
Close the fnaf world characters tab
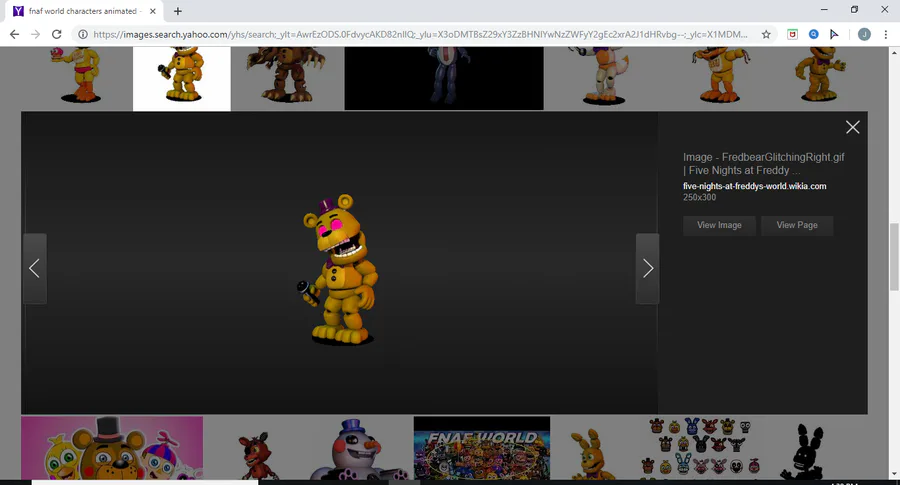[153, 11]
